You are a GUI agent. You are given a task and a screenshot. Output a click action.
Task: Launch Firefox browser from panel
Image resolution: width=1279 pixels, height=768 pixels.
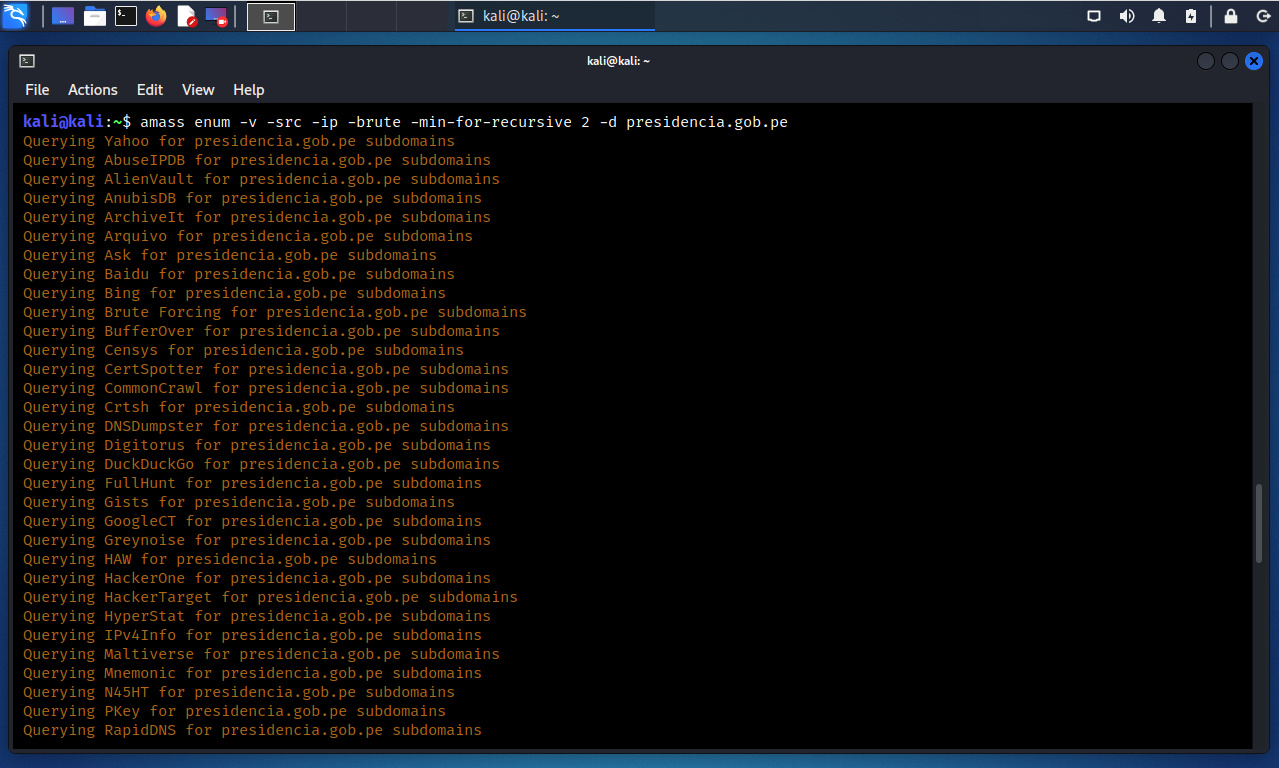(156, 16)
